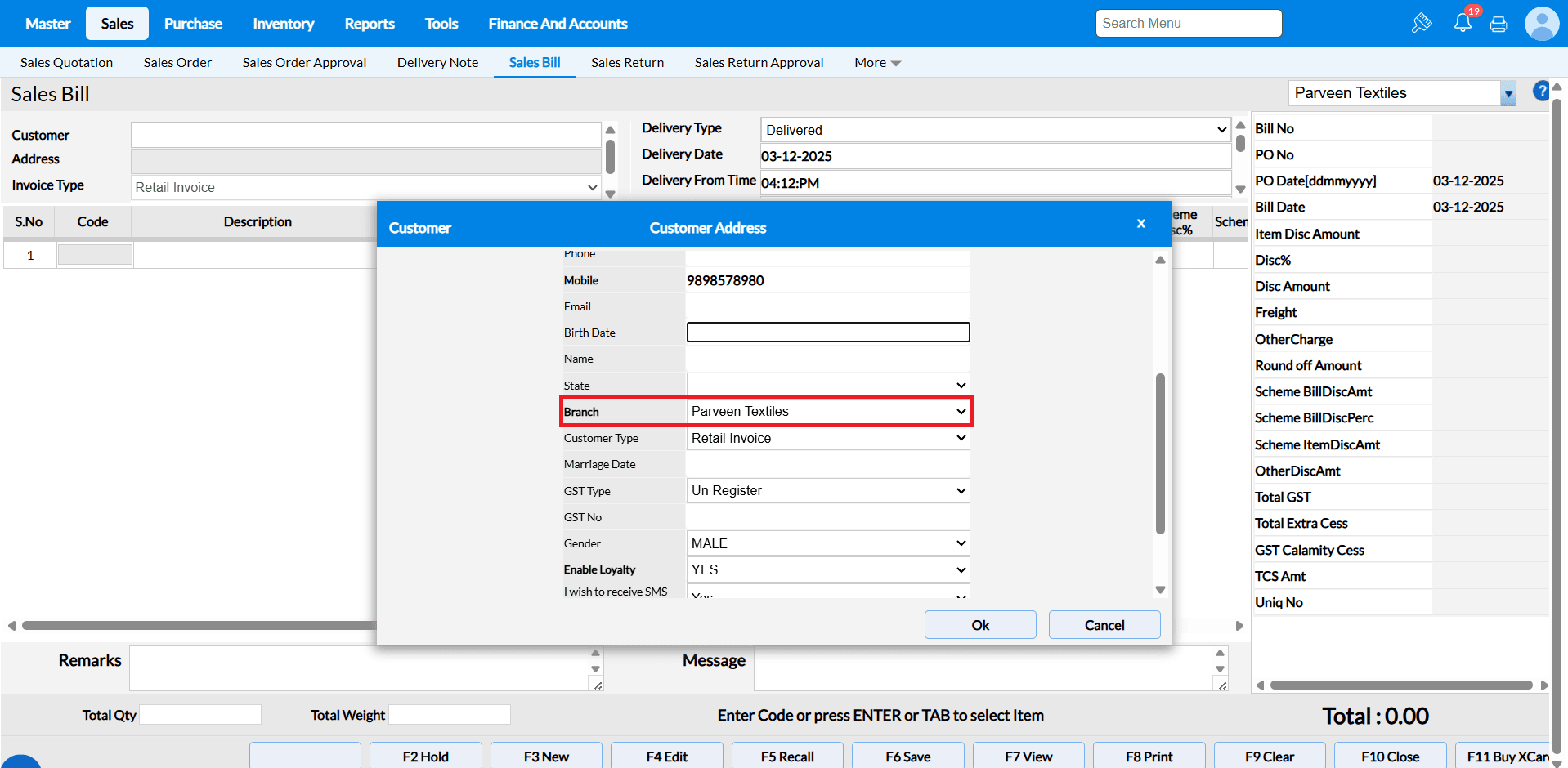Open the user profile avatar

point(1541,24)
